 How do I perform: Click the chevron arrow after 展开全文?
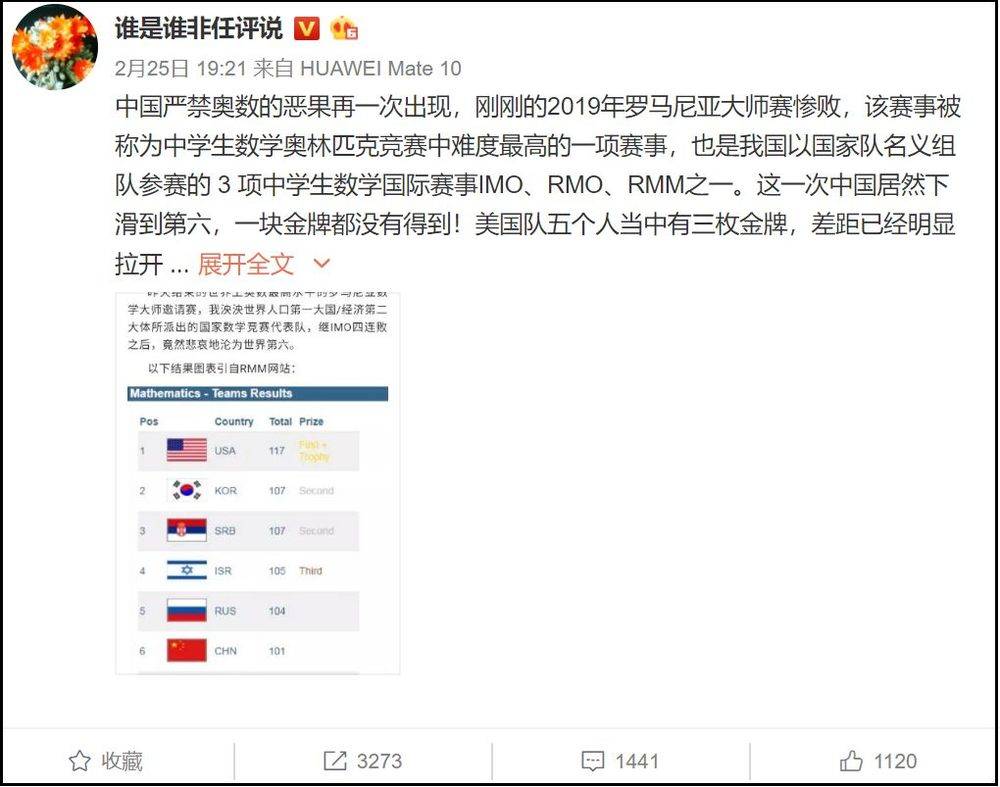click(322, 263)
